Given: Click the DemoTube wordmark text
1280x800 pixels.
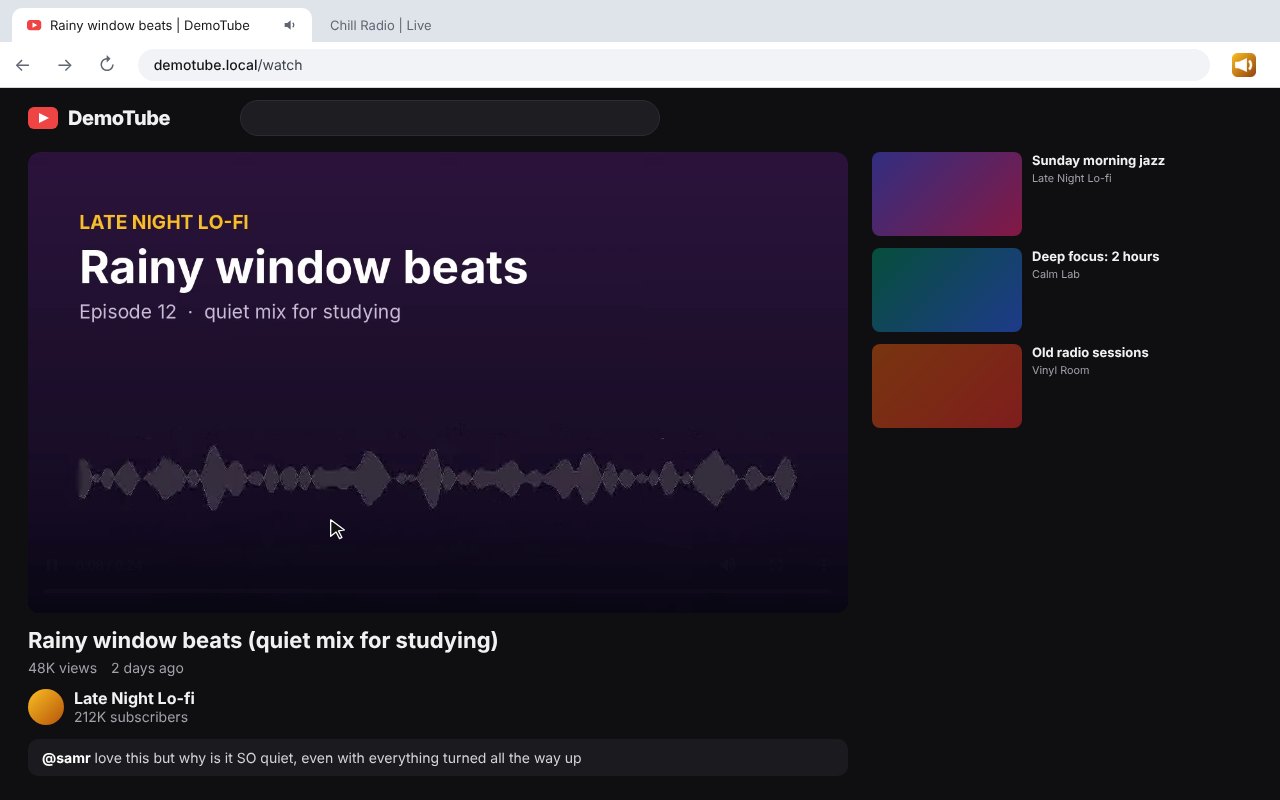Looking at the screenshot, I should point(119,118).
